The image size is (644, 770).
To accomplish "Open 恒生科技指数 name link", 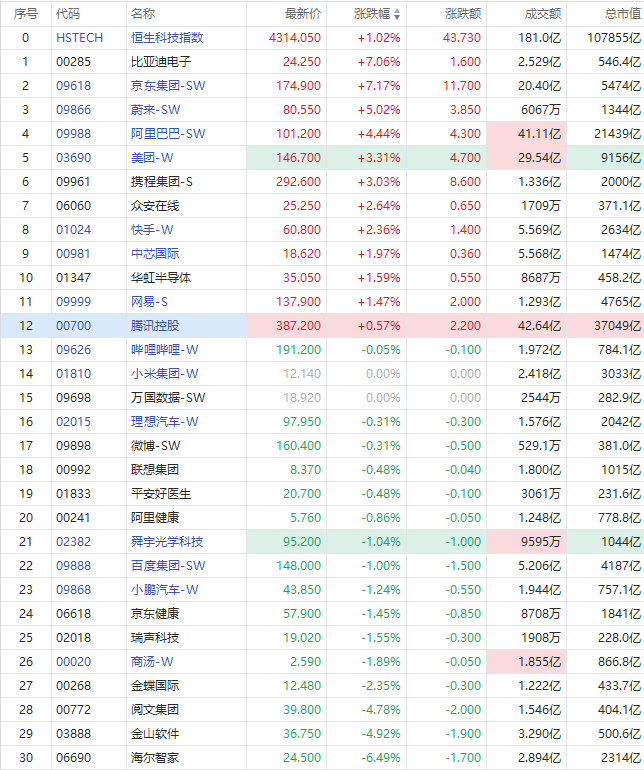I will 167,38.
